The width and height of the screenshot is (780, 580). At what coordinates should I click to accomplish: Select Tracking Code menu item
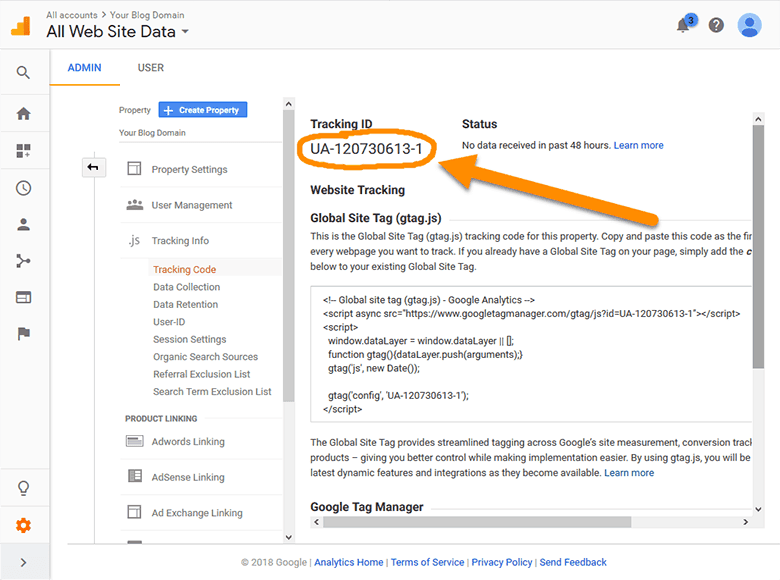click(185, 269)
